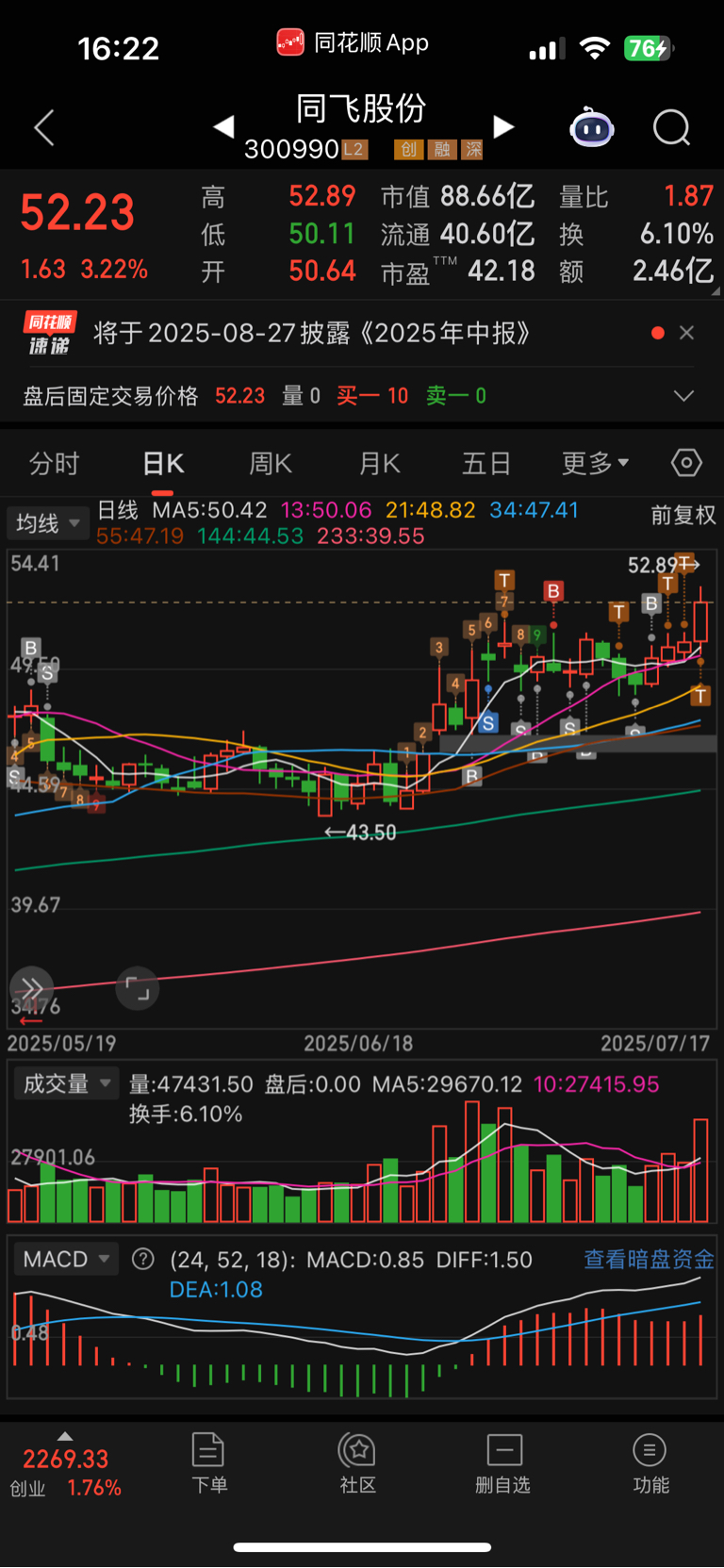The image size is (724, 1568).
Task: Toggle 前复权 adjustment mode
Action: (x=683, y=515)
